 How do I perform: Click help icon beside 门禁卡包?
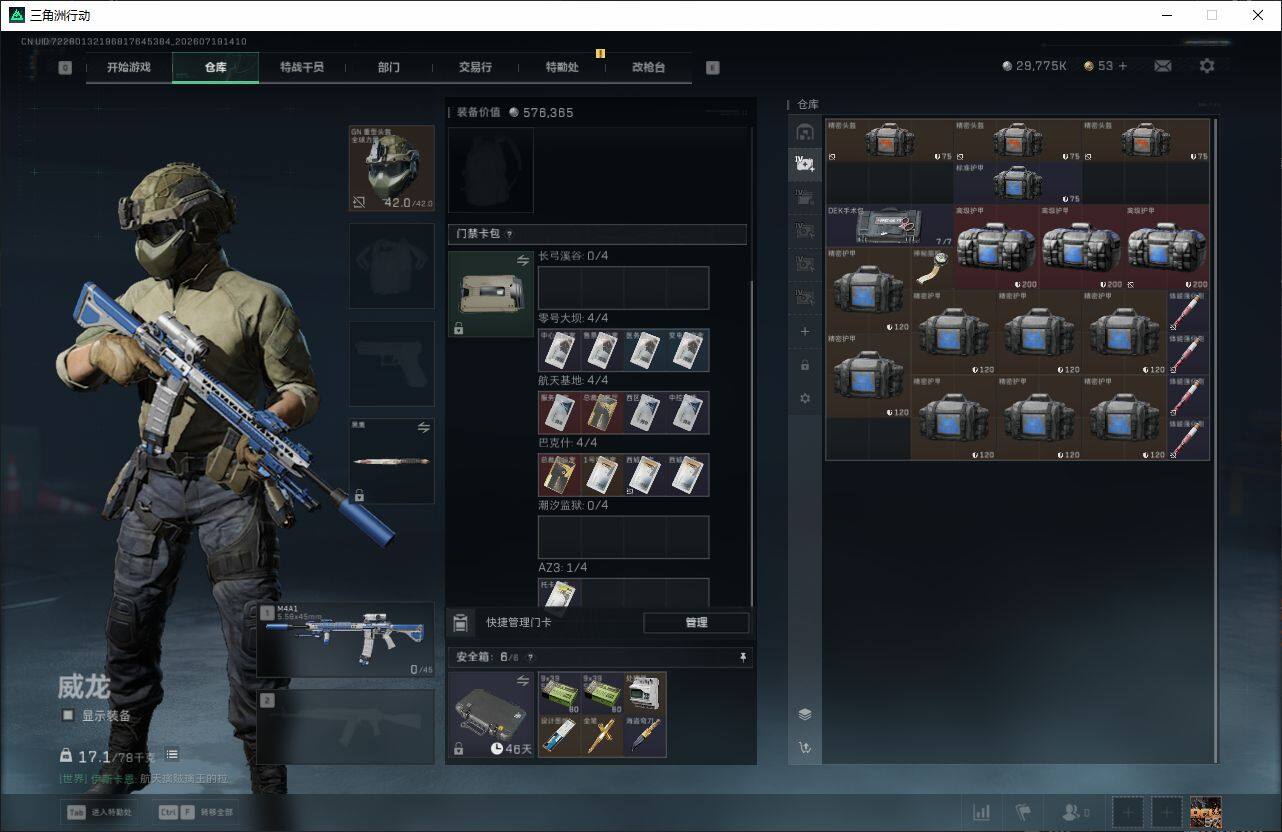coord(509,234)
